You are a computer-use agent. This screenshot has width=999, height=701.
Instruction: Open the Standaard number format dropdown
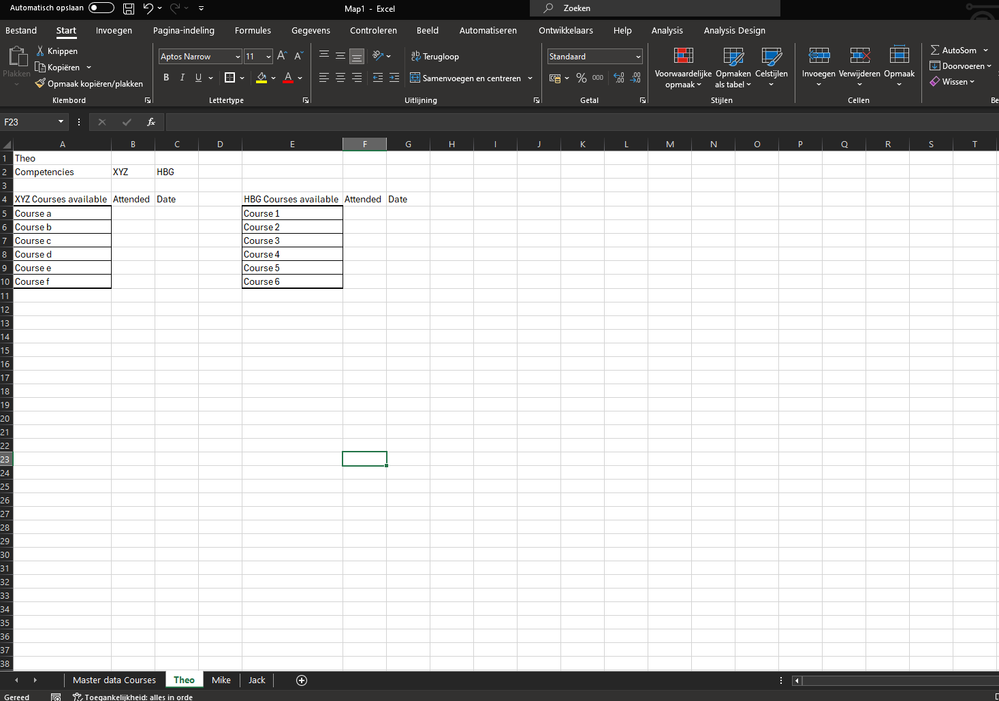[638, 57]
